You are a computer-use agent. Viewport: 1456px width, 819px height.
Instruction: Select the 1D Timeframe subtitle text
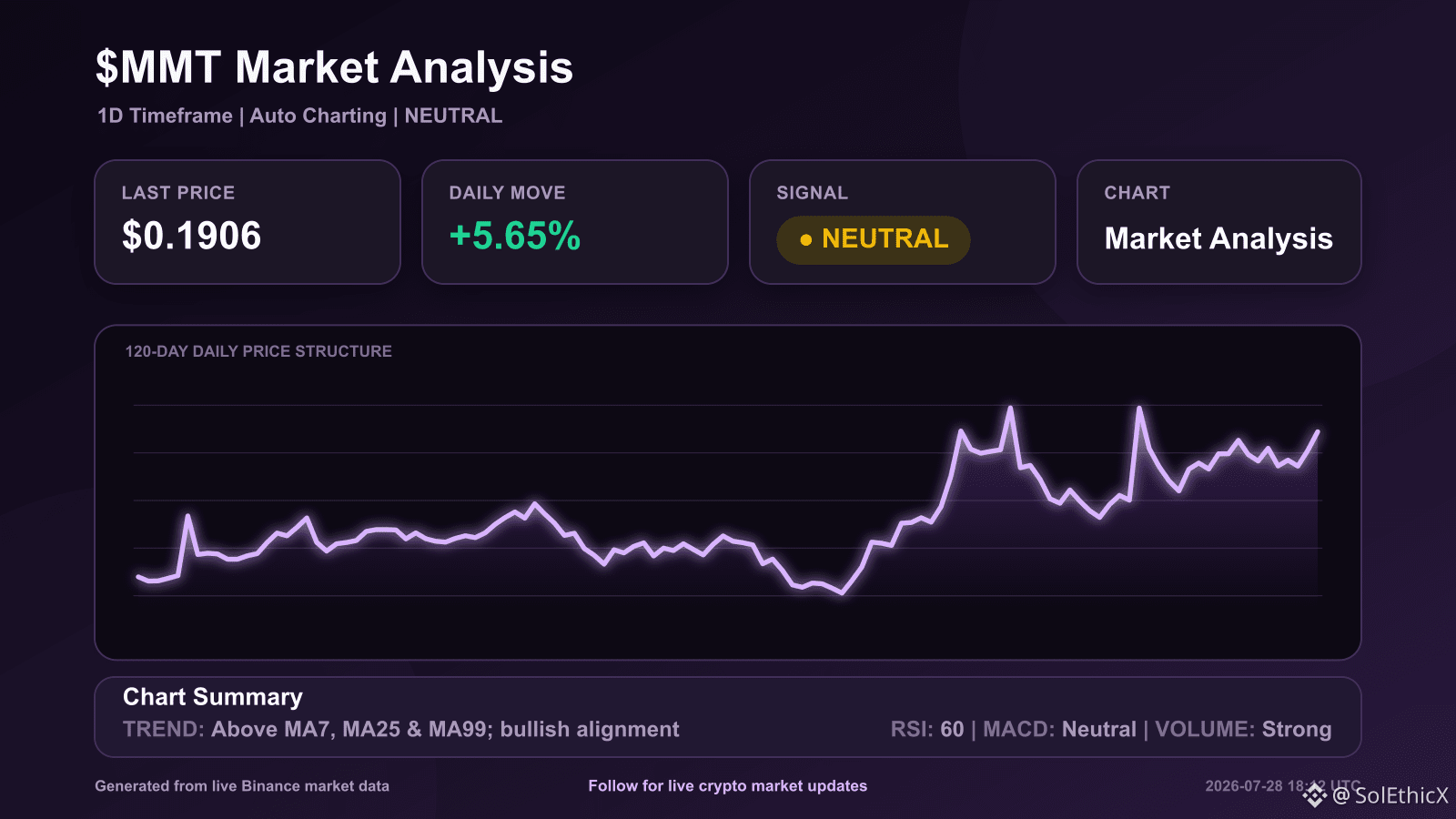coord(165,116)
